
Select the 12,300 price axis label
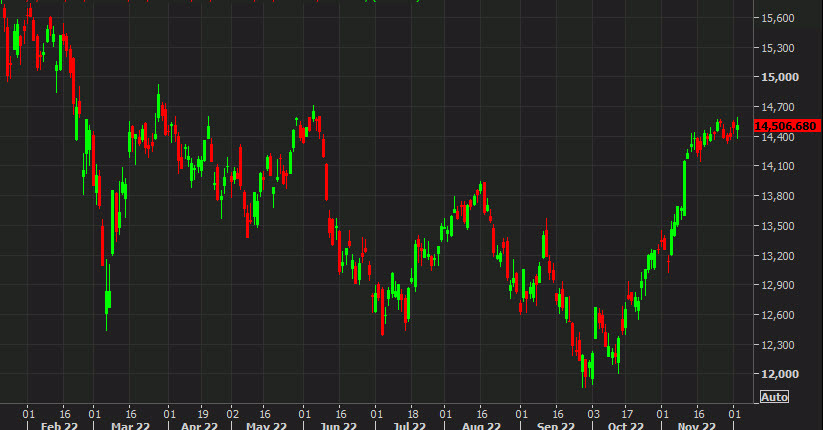(x=778, y=345)
